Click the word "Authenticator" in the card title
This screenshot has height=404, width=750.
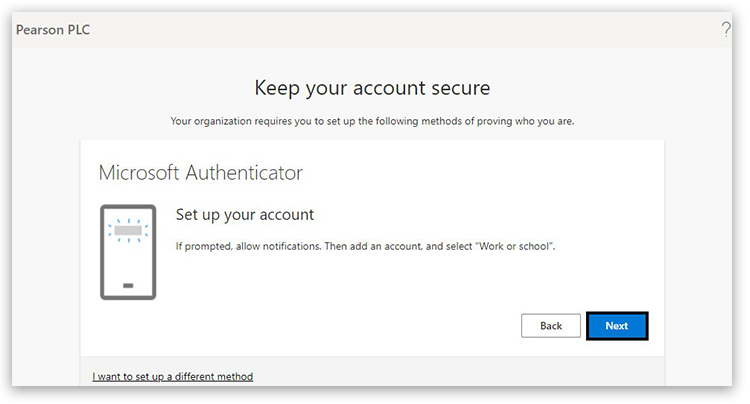click(244, 172)
